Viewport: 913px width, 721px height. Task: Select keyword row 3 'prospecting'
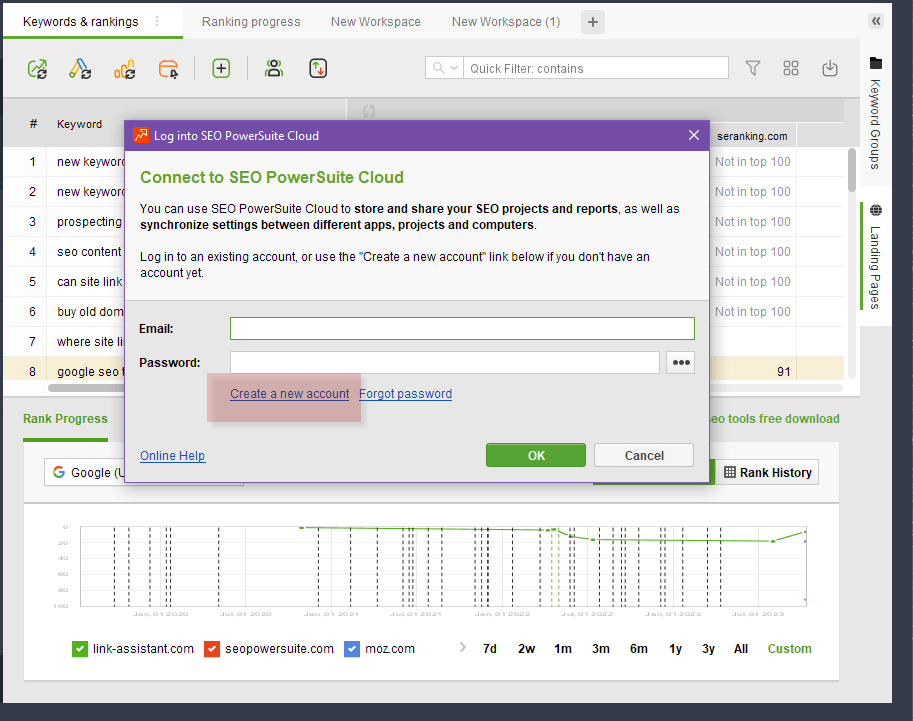(x=64, y=222)
